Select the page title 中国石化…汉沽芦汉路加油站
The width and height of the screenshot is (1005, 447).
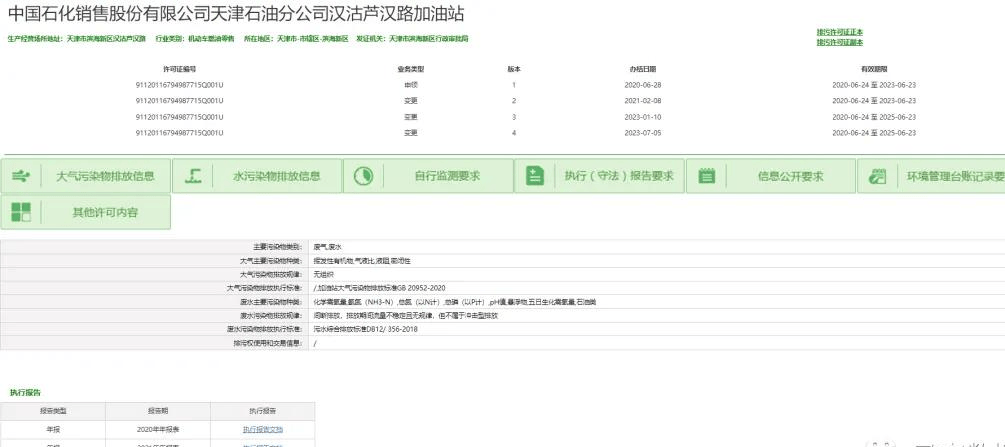(236, 13)
